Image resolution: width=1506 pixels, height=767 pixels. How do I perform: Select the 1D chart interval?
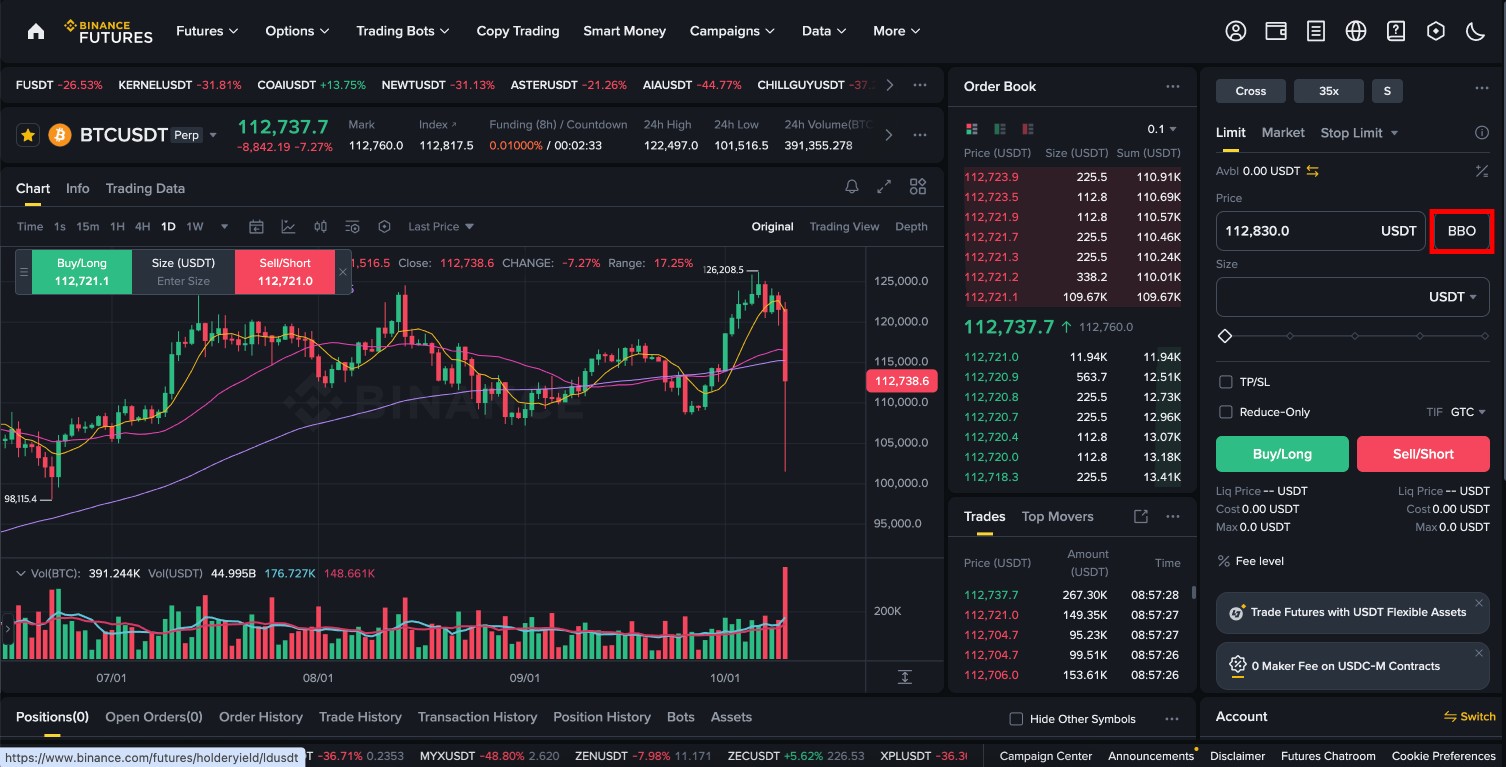168,227
